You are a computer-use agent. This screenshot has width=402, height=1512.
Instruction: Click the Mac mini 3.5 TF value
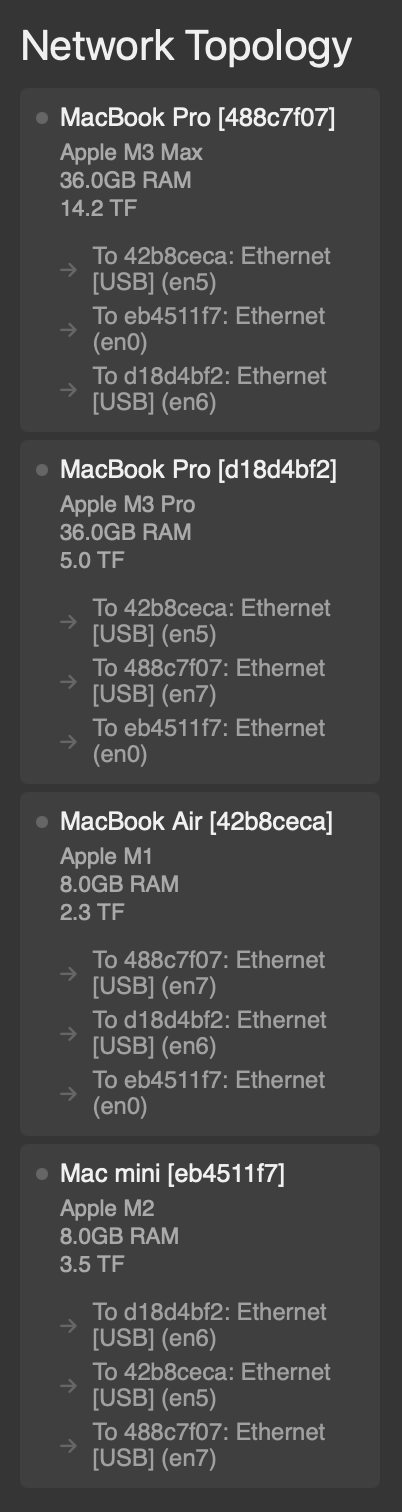click(92, 1265)
